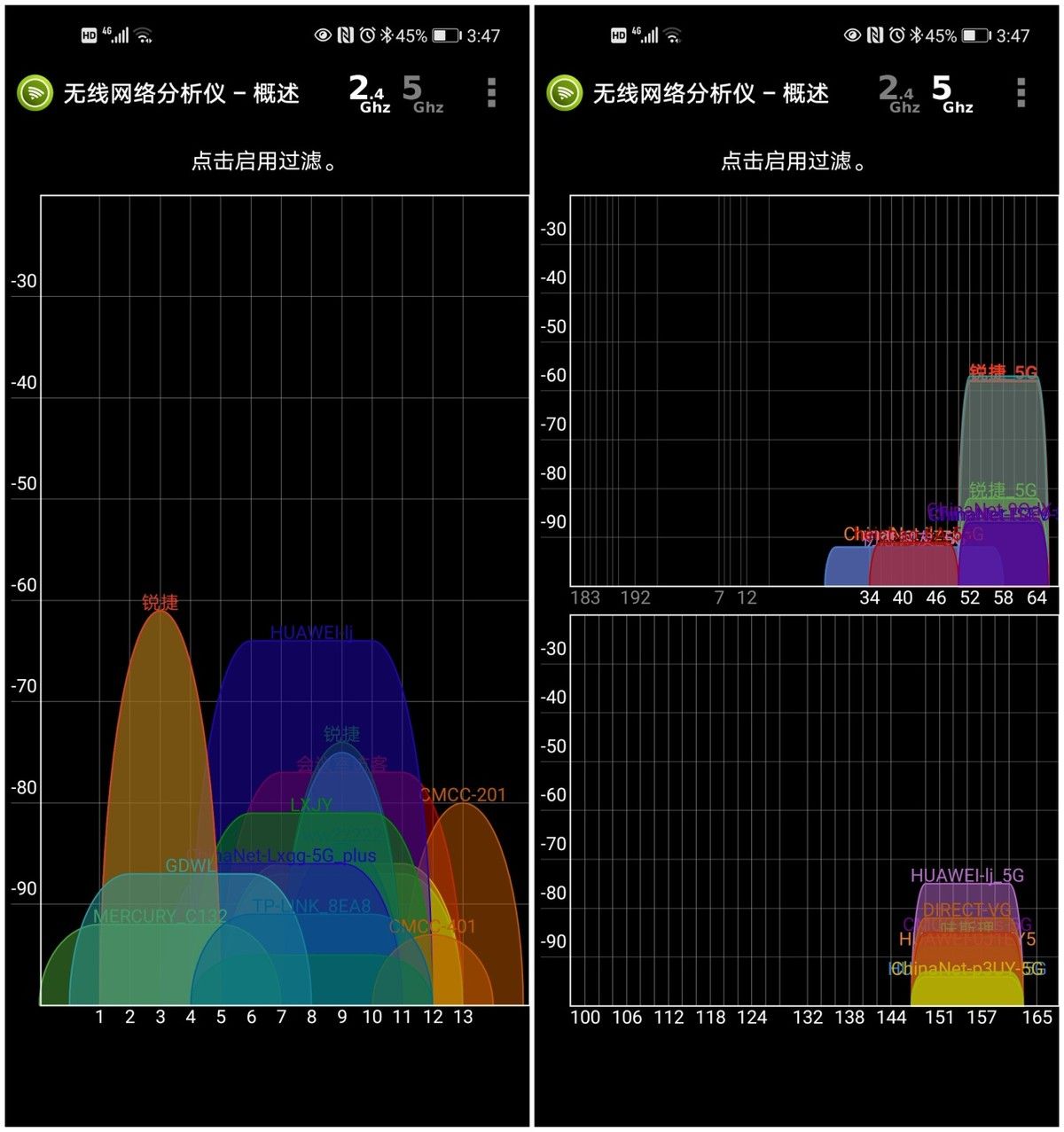This screenshot has height=1132, width=1064.
Task: Tap 点击启用过滤 on the 2.4 GHz screen
Action: click(x=264, y=161)
